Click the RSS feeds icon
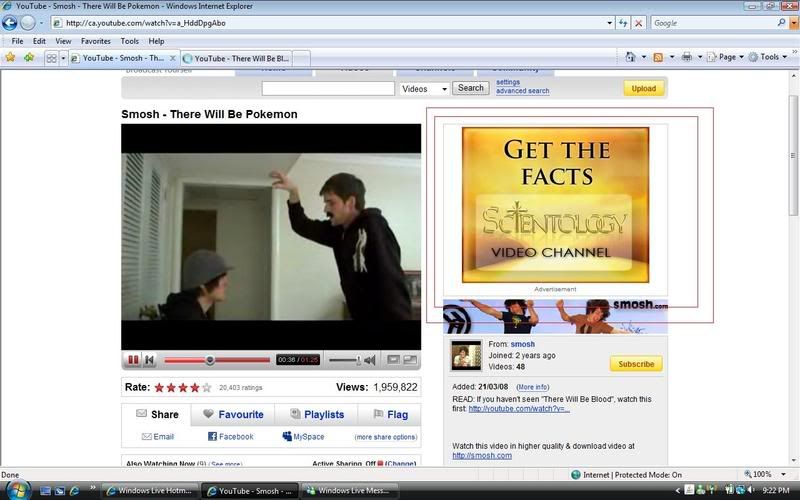Image resolution: width=800 pixels, height=500 pixels. pyautogui.click(x=658, y=57)
